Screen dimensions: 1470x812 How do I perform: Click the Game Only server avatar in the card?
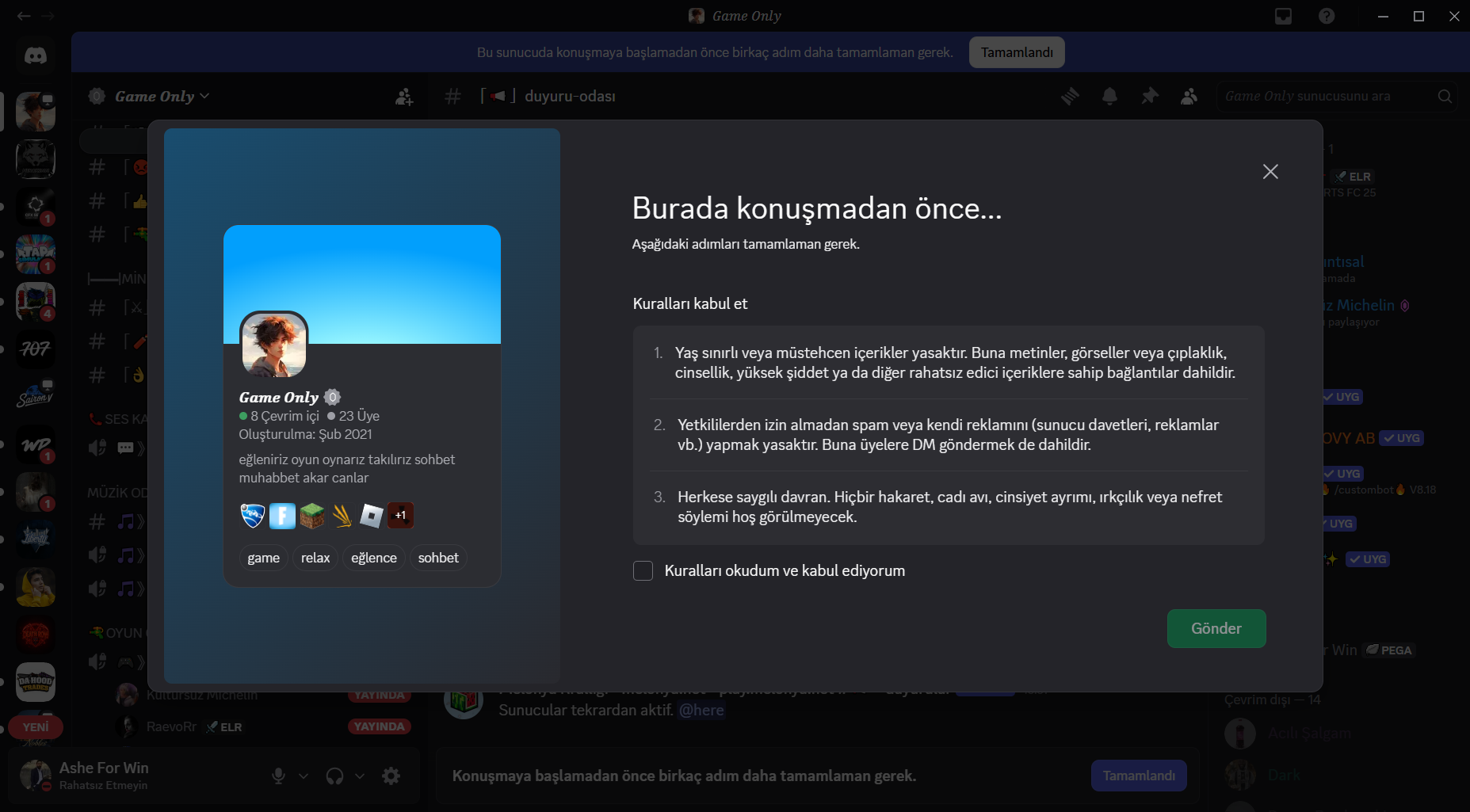273,345
